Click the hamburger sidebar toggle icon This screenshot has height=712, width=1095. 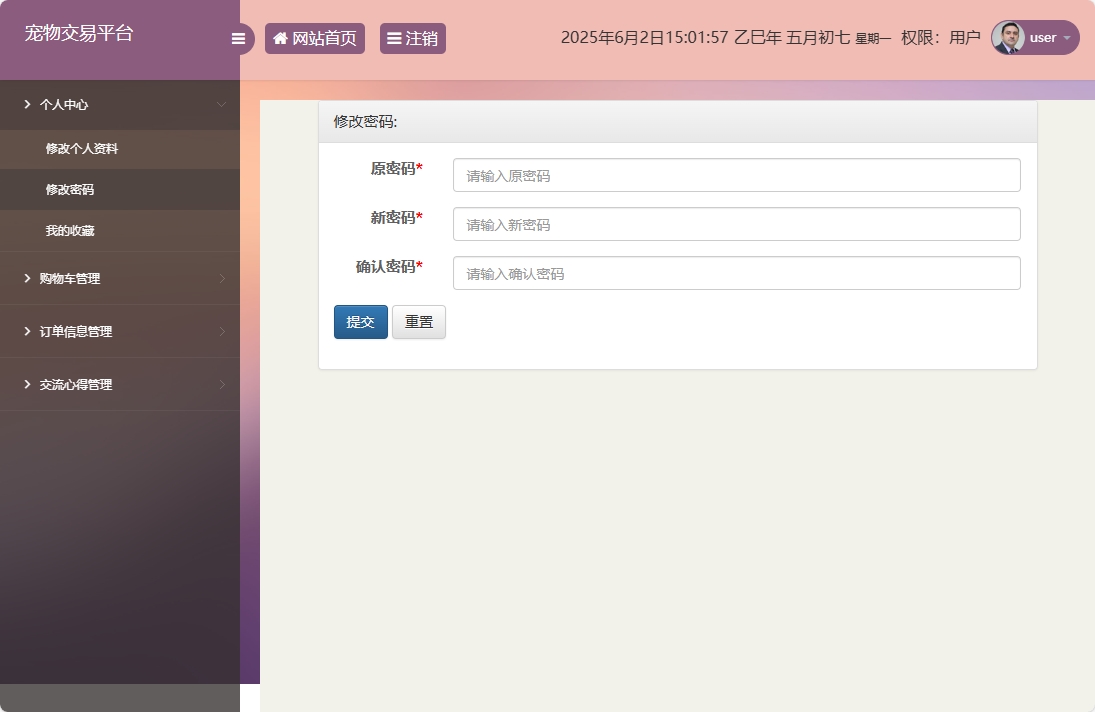pos(238,38)
